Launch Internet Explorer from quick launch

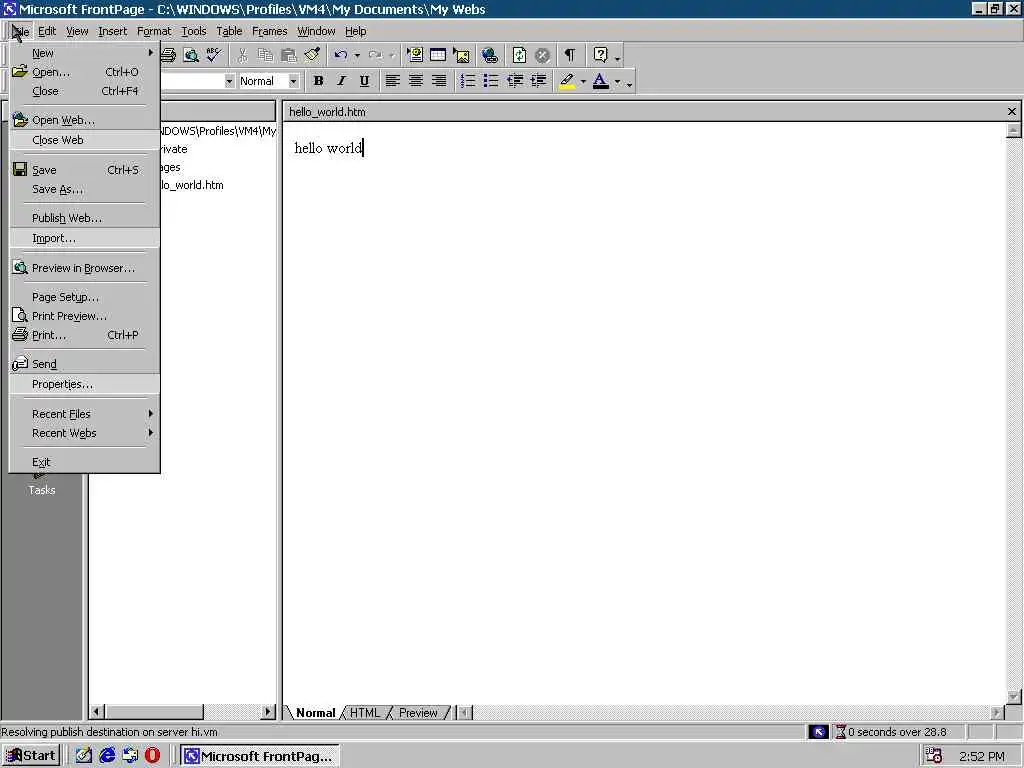(x=107, y=756)
